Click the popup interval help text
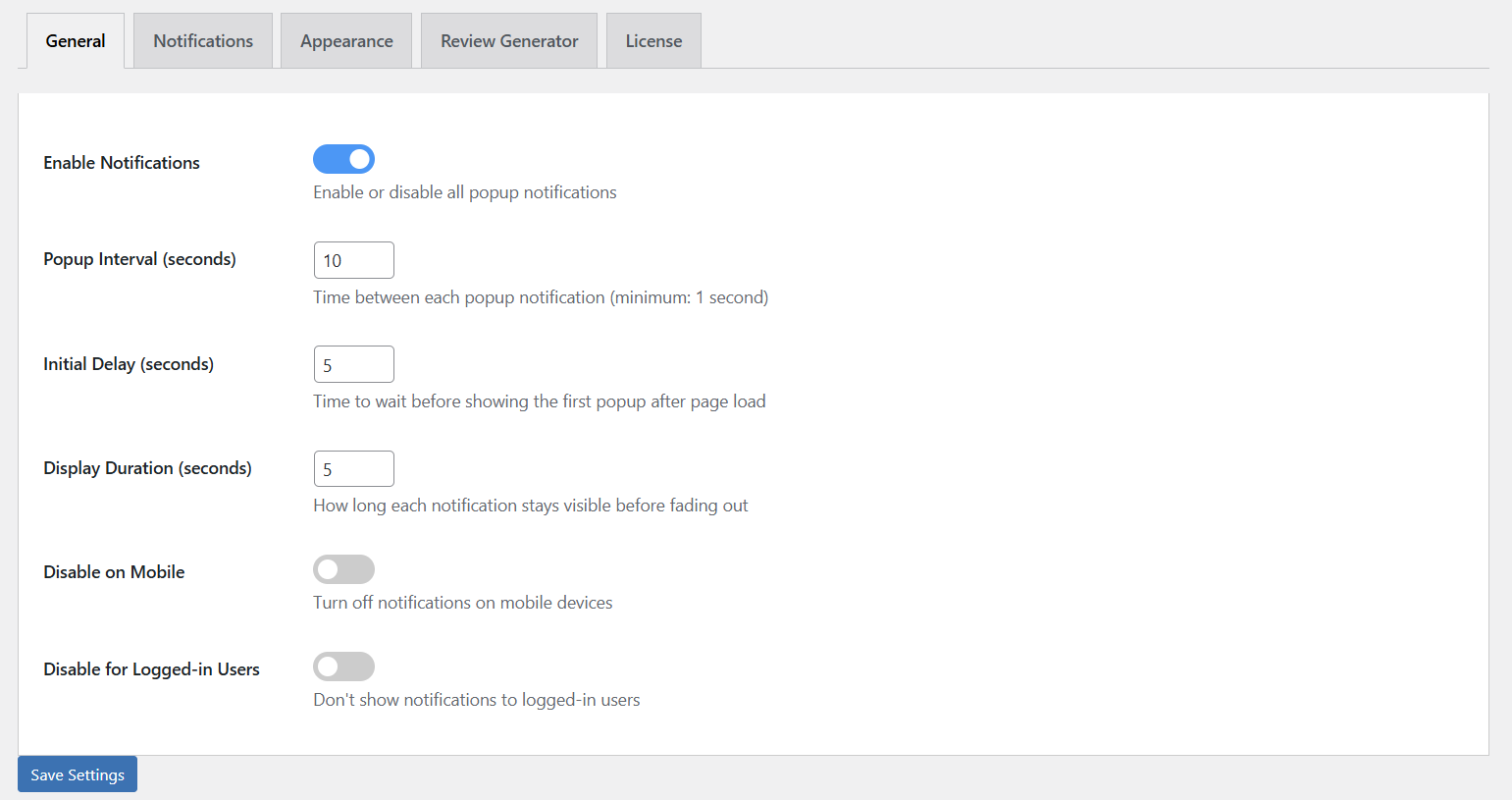Screen dimensions: 1512x800 [540, 296]
